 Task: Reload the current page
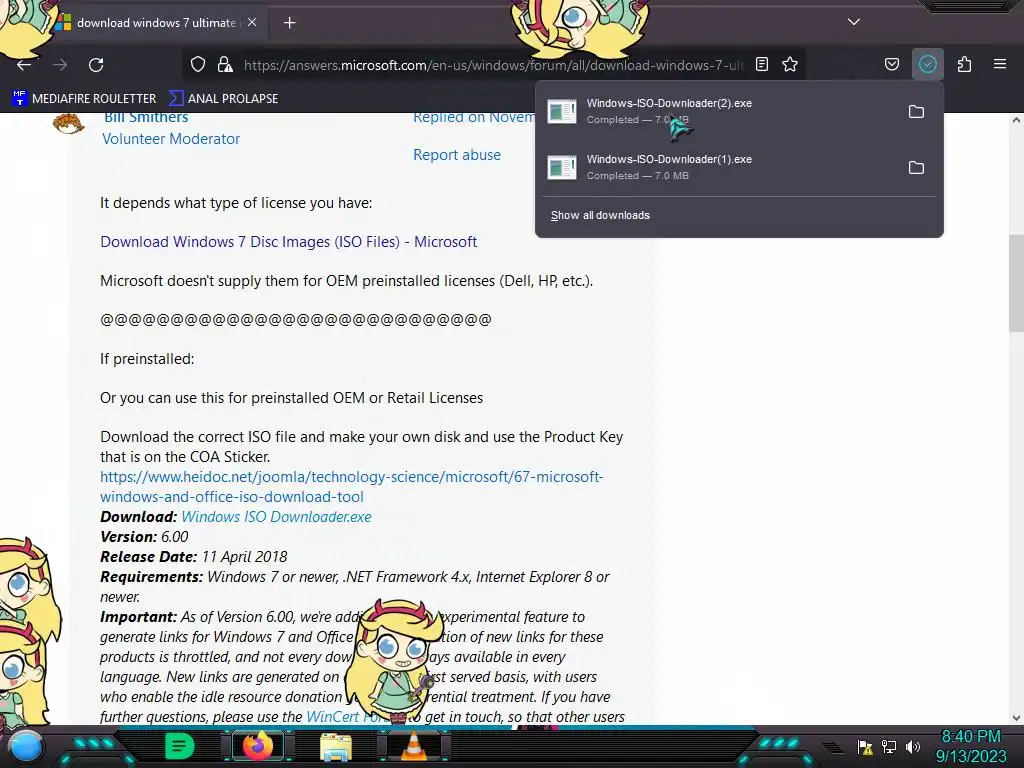pyautogui.click(x=96, y=65)
